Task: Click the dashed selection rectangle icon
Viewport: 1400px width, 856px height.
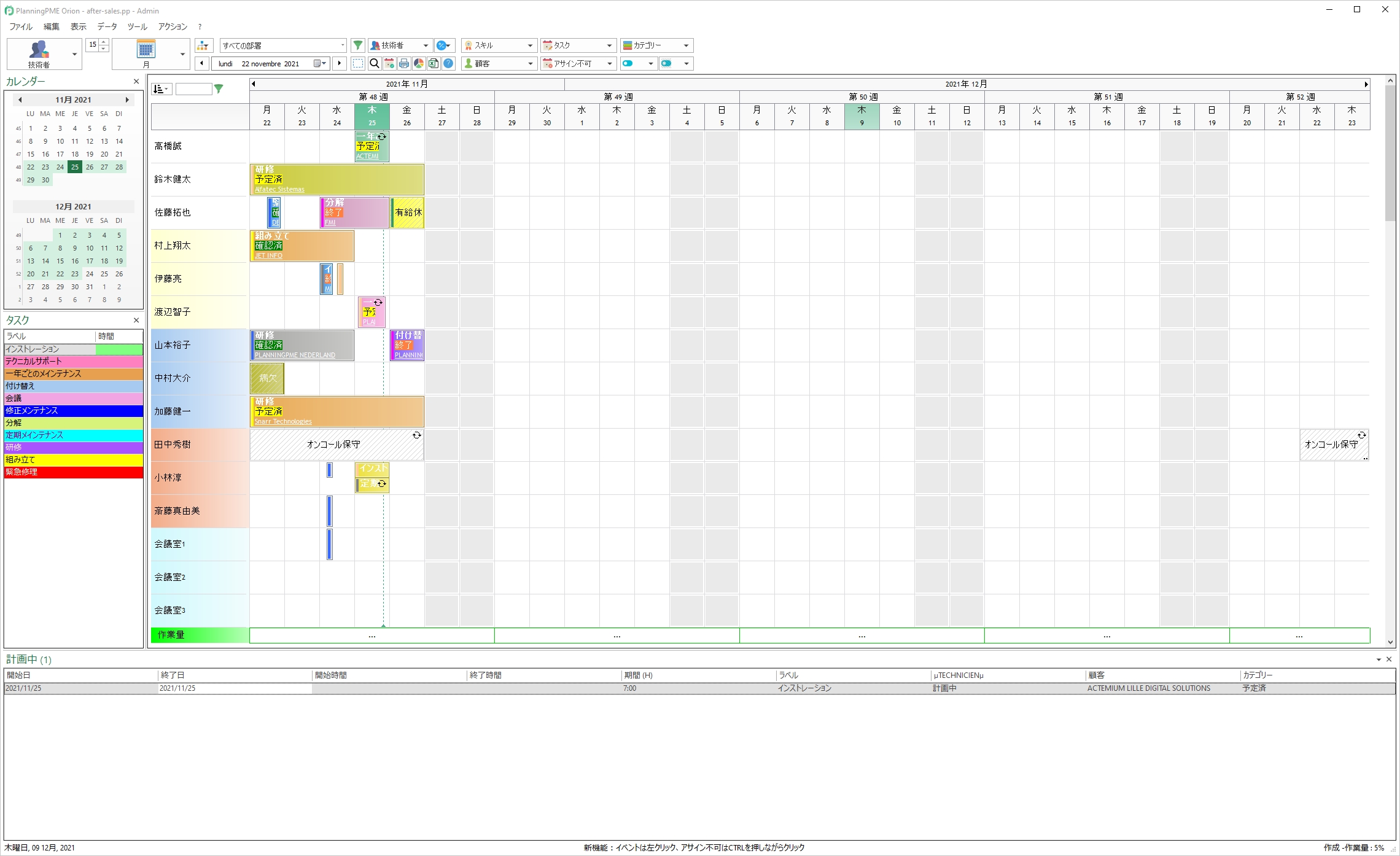Action: 358,63
